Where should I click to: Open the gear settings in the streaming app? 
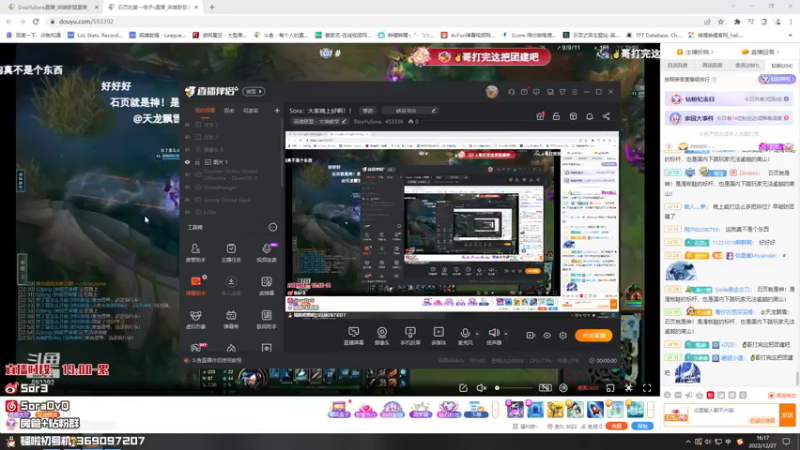coord(563,336)
